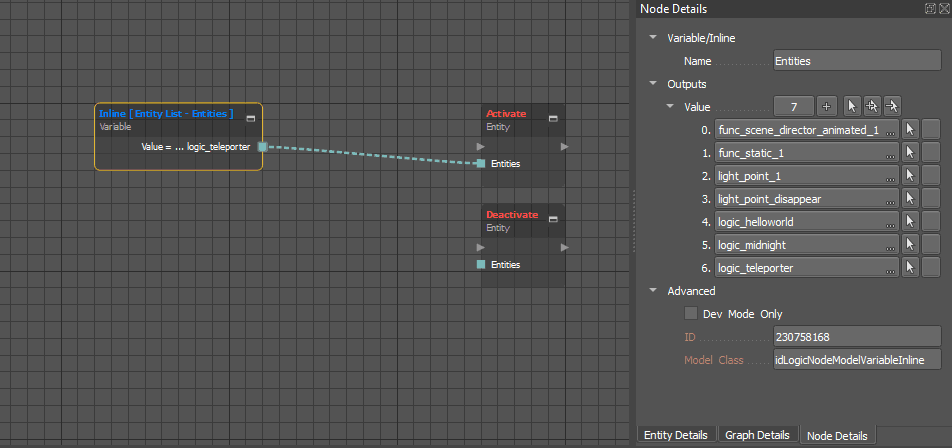Collapse the Value list
The width and height of the screenshot is (952, 448).
point(670,106)
